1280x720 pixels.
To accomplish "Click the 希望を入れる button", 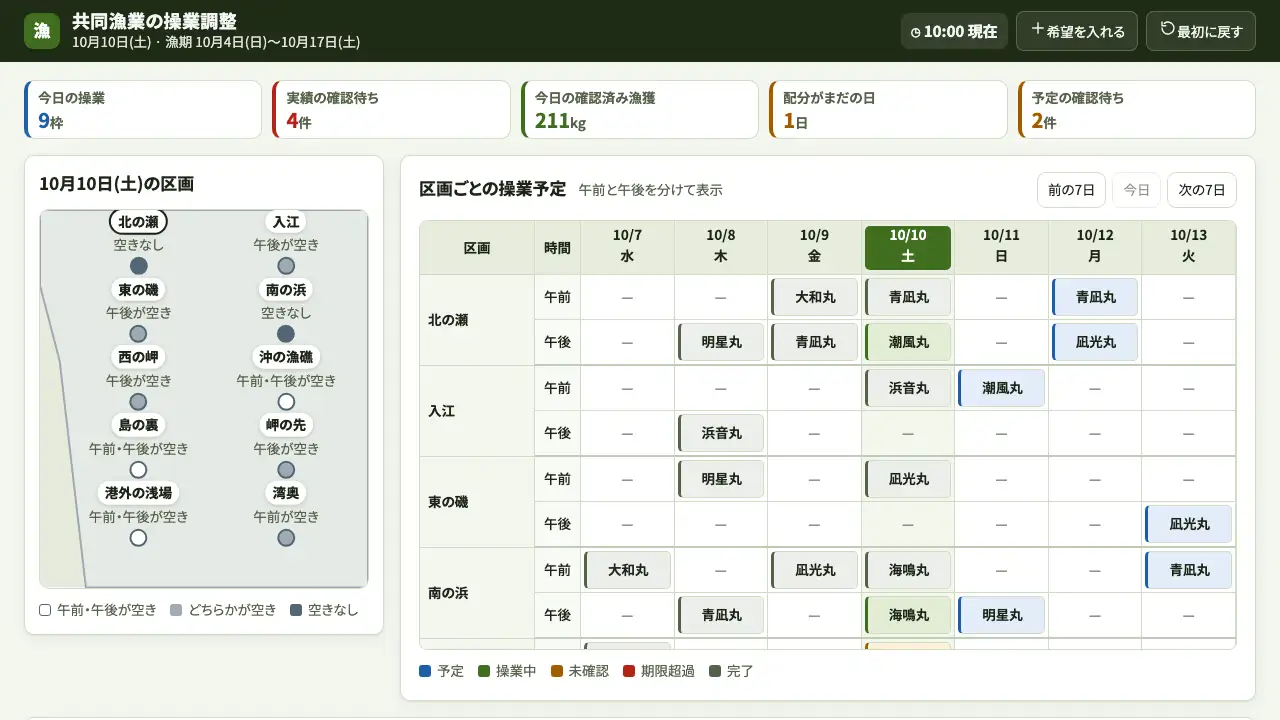I will (x=1077, y=31).
